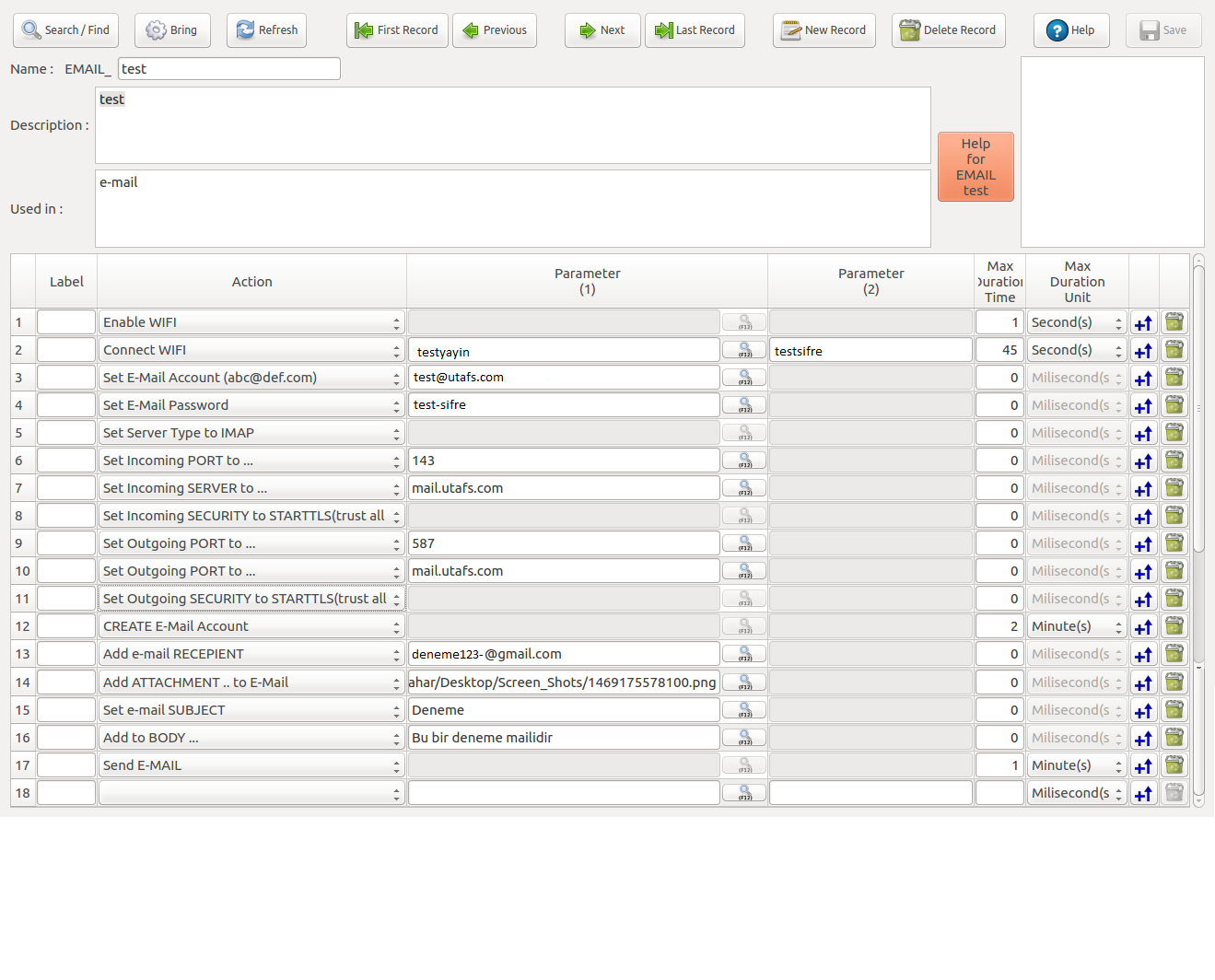Open parameter lookup for testyayin row
The height and width of the screenshot is (980, 1215).
[x=744, y=350]
